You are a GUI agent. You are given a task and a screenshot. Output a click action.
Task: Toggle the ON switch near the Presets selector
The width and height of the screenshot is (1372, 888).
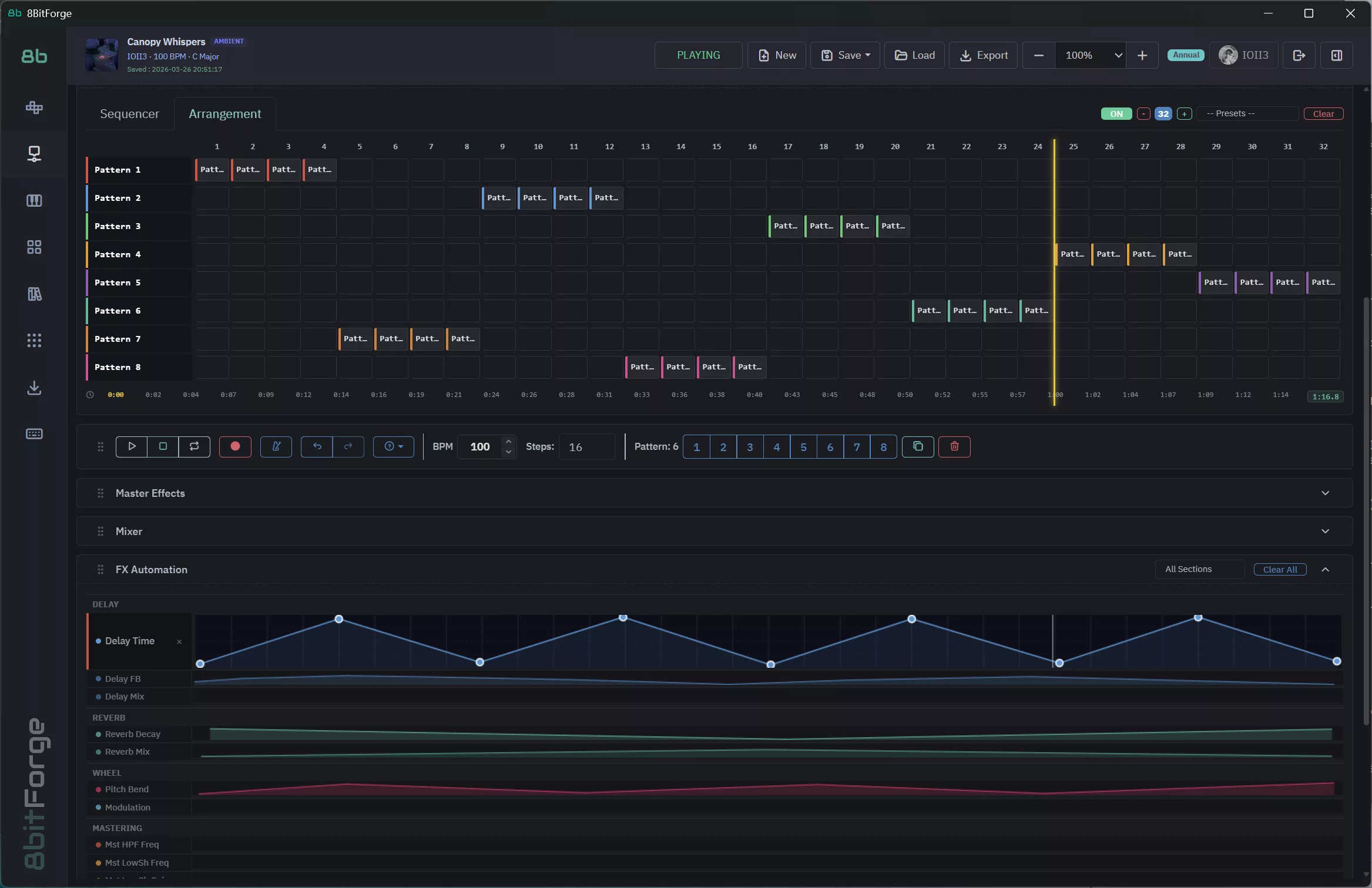1115,113
